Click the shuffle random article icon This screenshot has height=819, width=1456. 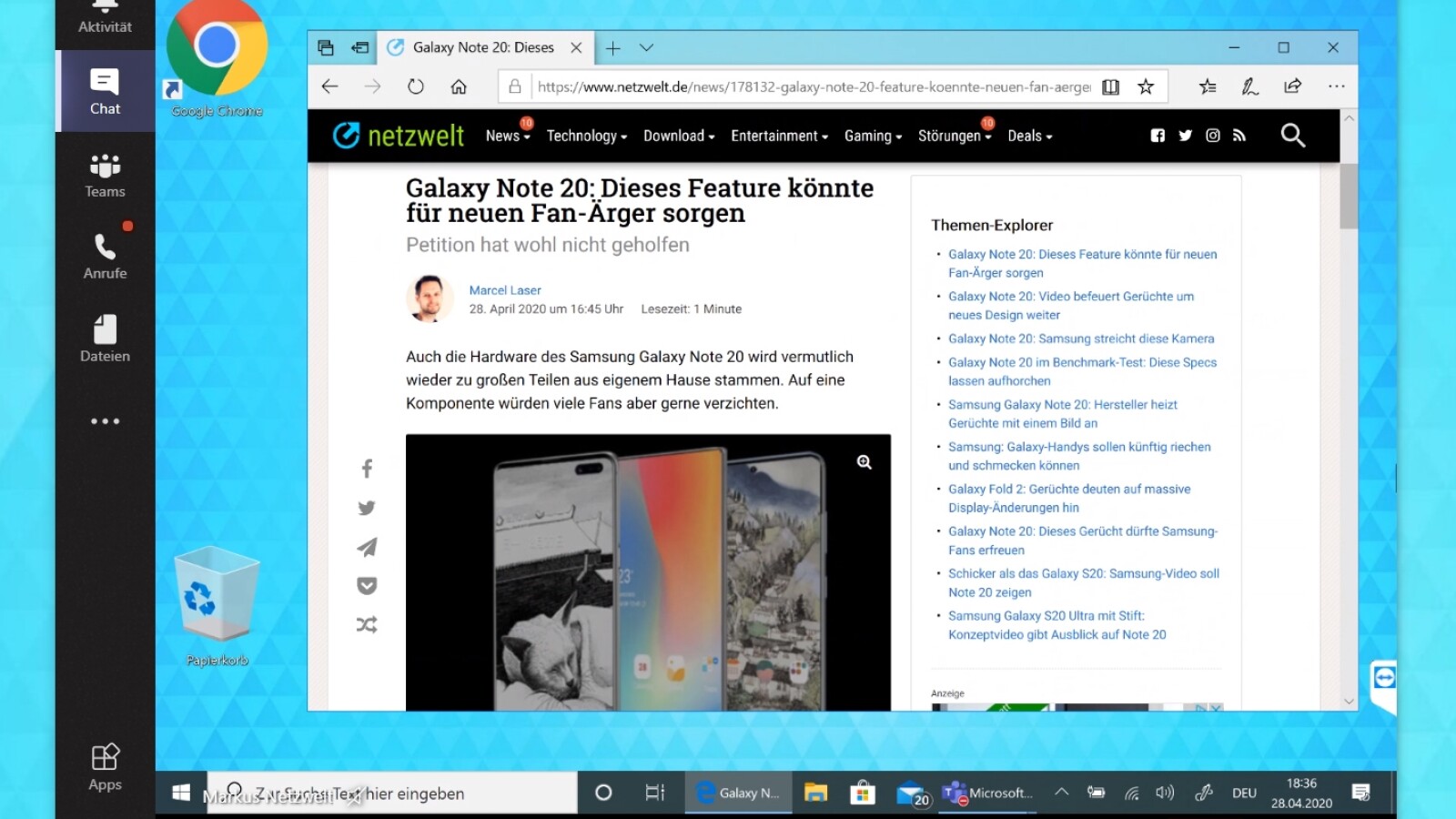pyautogui.click(x=367, y=625)
